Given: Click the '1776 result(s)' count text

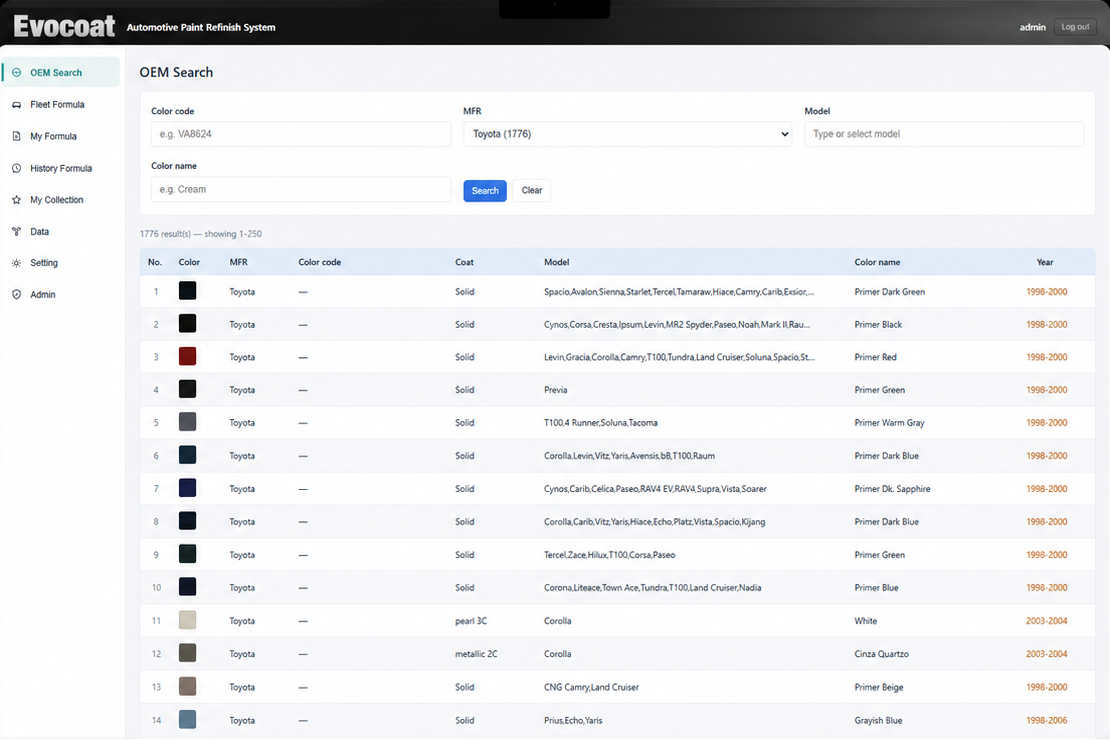Looking at the screenshot, I should click(165, 234).
